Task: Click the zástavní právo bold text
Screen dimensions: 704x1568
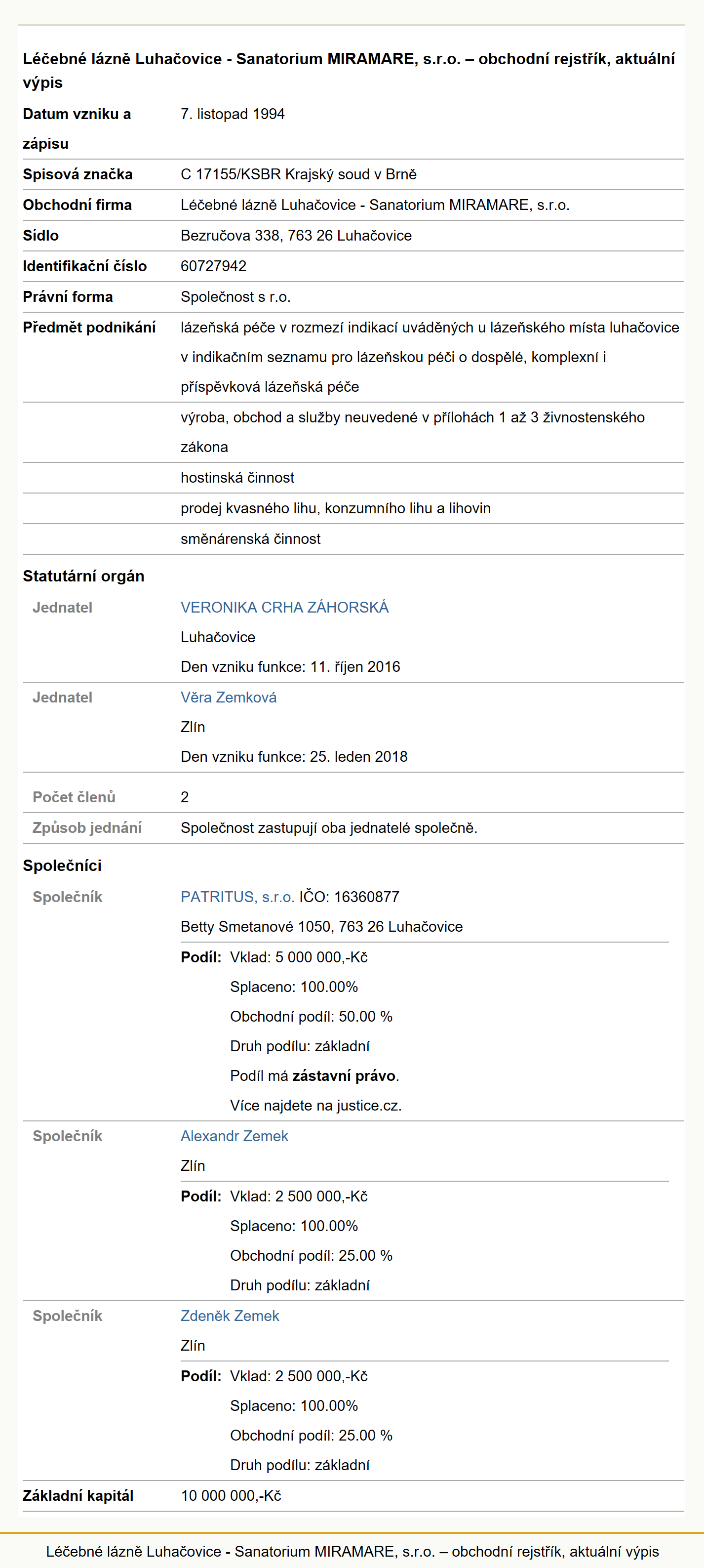Action: [x=344, y=1075]
